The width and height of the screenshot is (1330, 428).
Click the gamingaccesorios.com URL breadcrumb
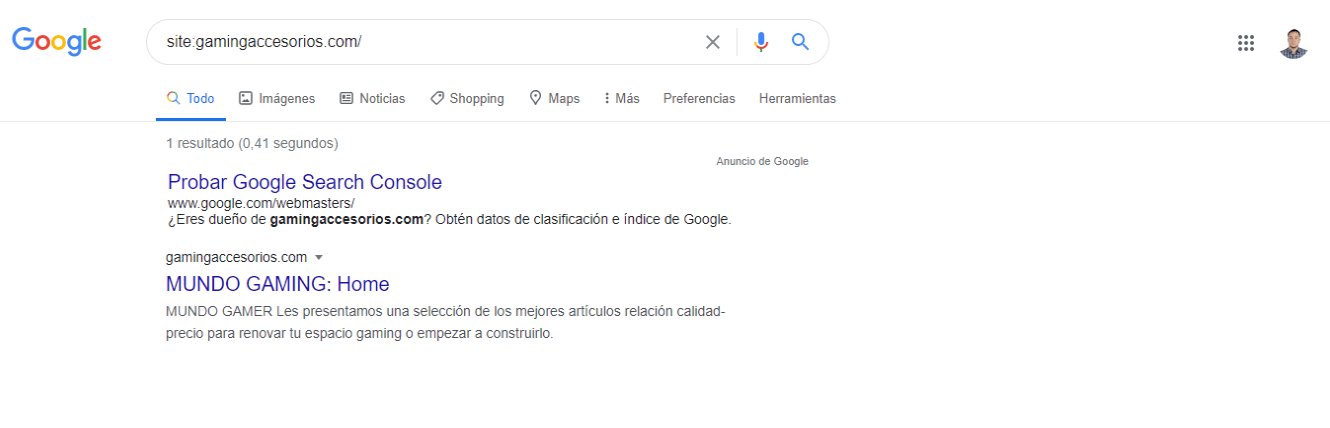(237, 257)
